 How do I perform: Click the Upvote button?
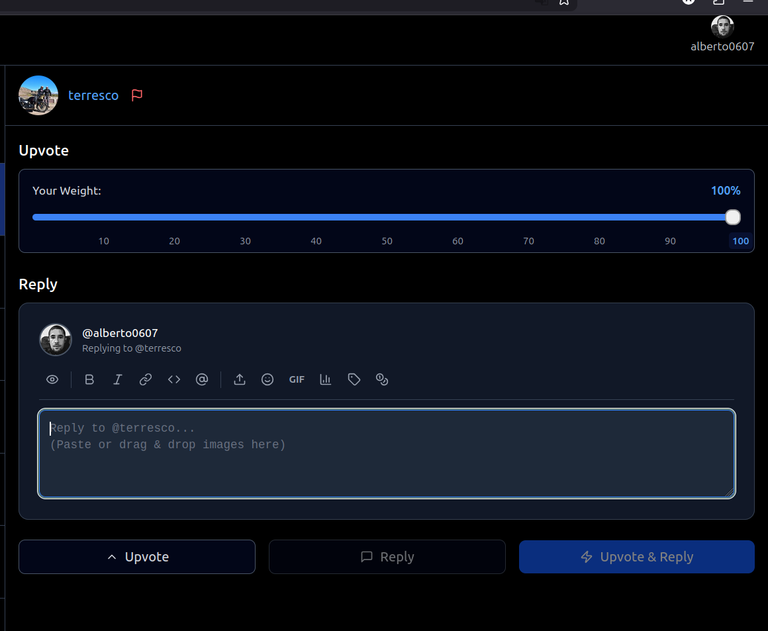pyautogui.click(x=137, y=557)
